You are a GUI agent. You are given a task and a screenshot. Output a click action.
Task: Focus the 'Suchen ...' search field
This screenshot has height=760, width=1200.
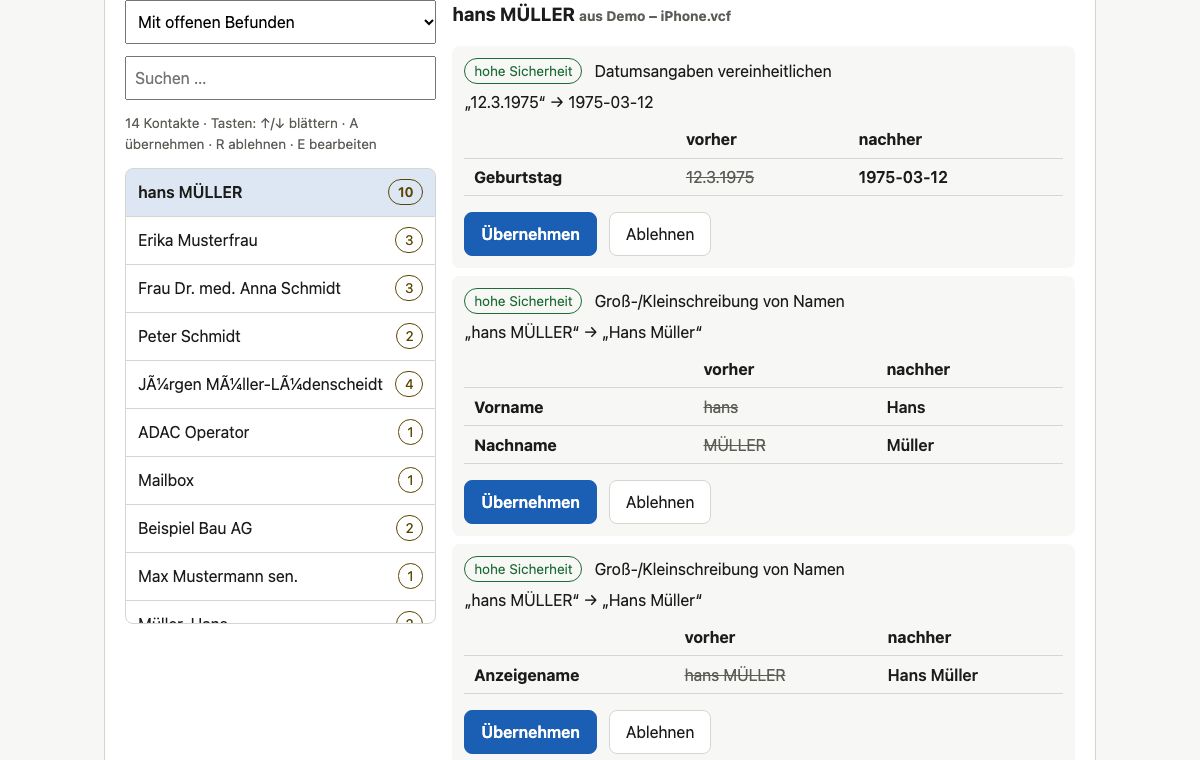pyautogui.click(x=280, y=78)
